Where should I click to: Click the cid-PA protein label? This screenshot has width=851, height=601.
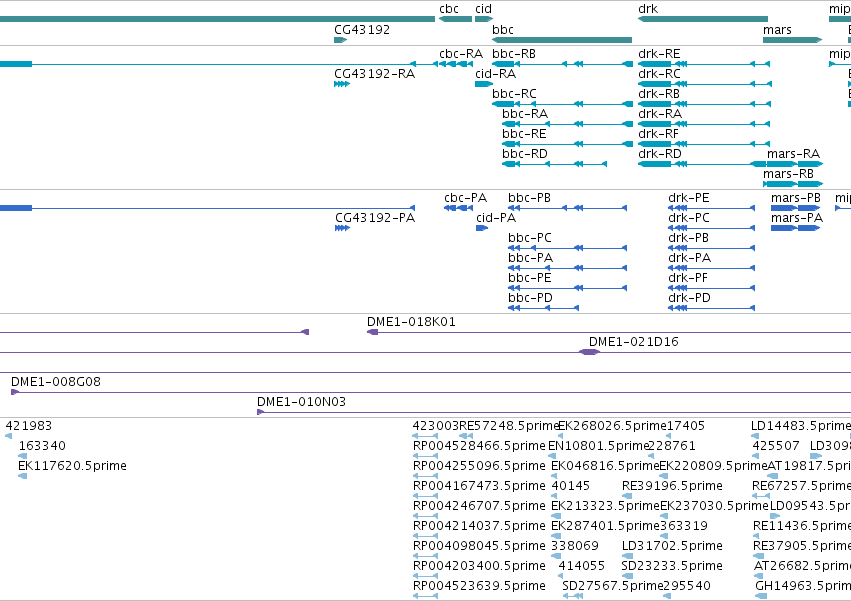click(x=496, y=218)
